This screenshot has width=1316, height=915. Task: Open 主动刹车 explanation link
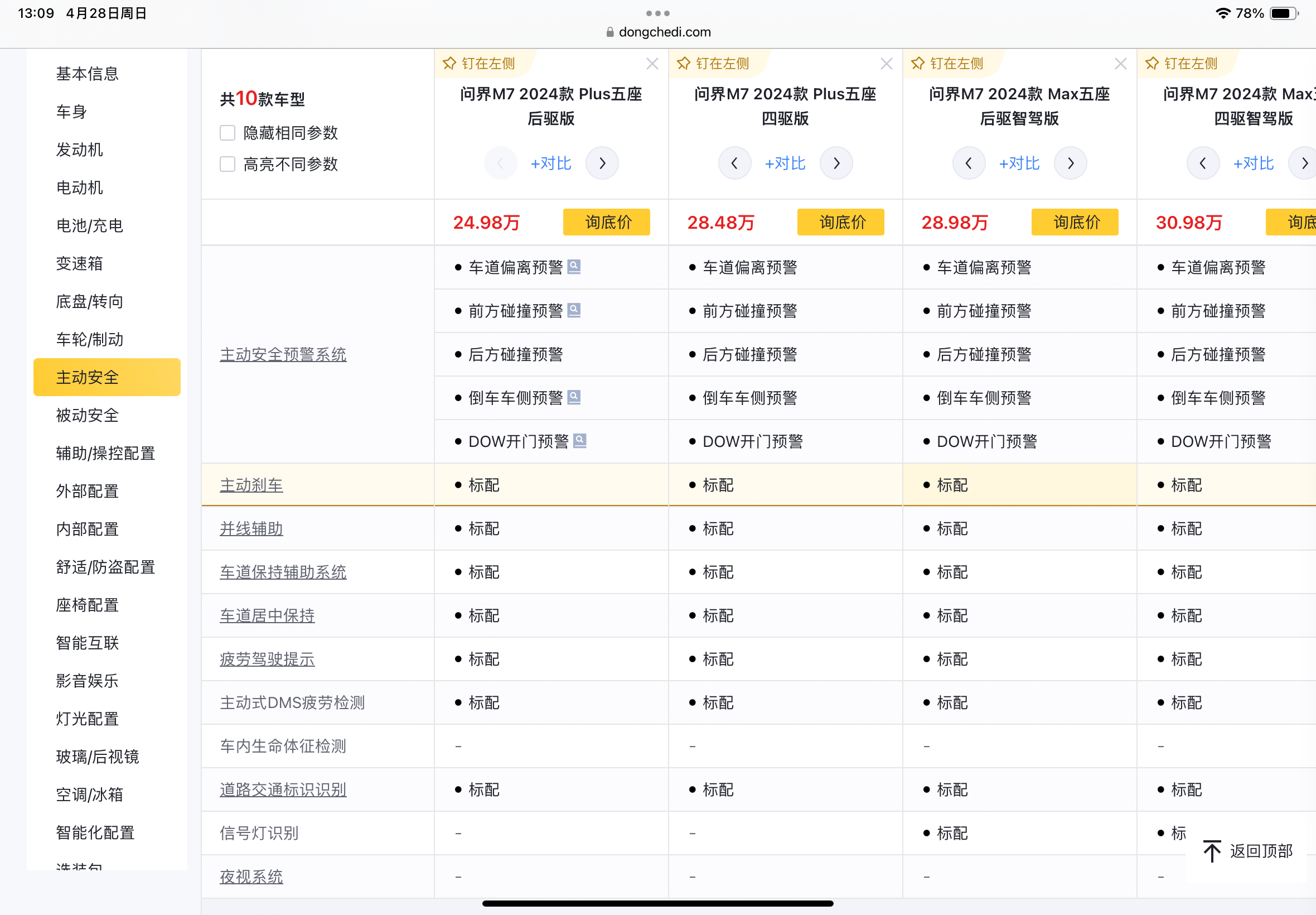pyautogui.click(x=251, y=485)
